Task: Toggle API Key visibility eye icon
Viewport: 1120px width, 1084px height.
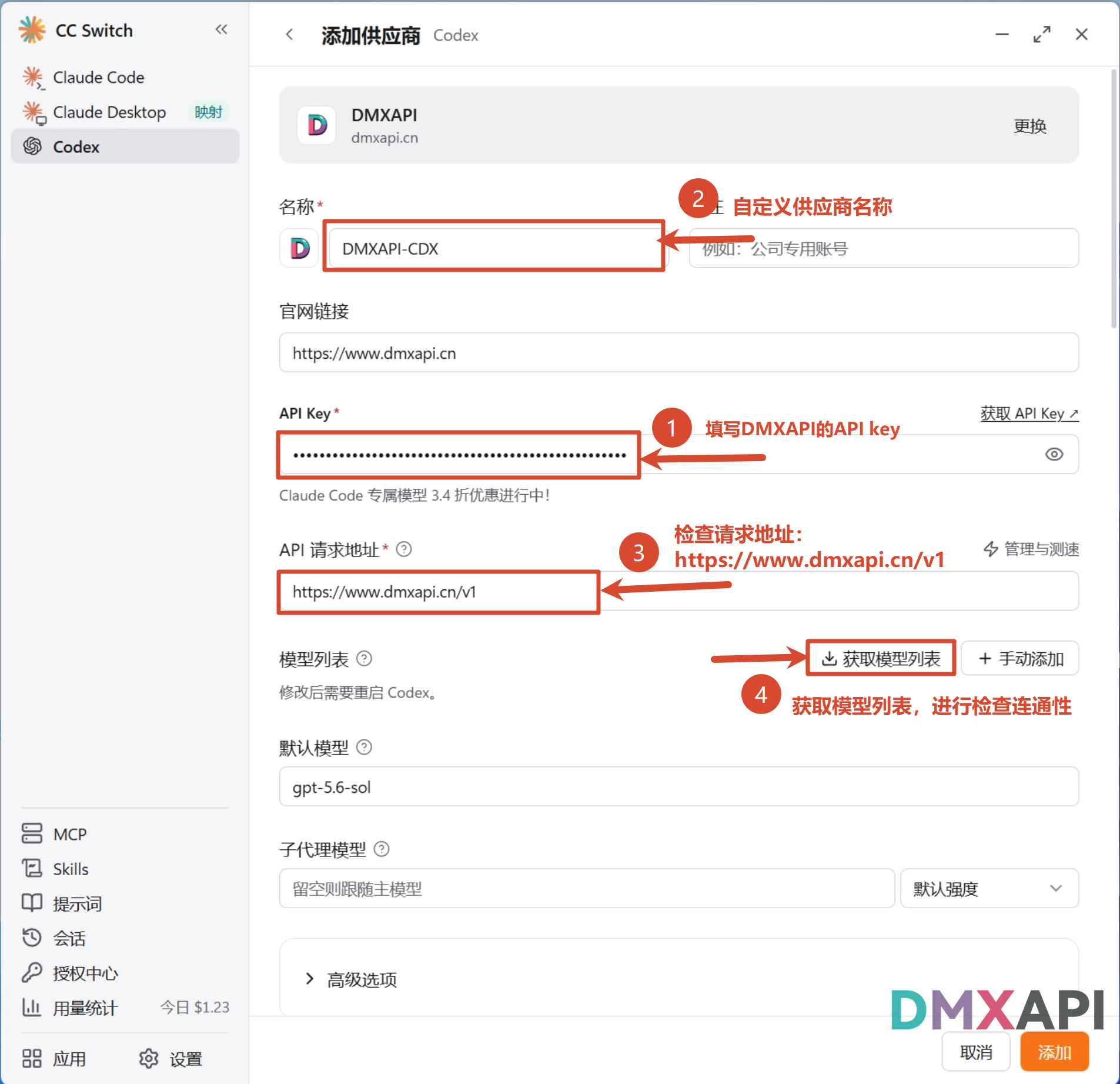Action: [x=1054, y=454]
